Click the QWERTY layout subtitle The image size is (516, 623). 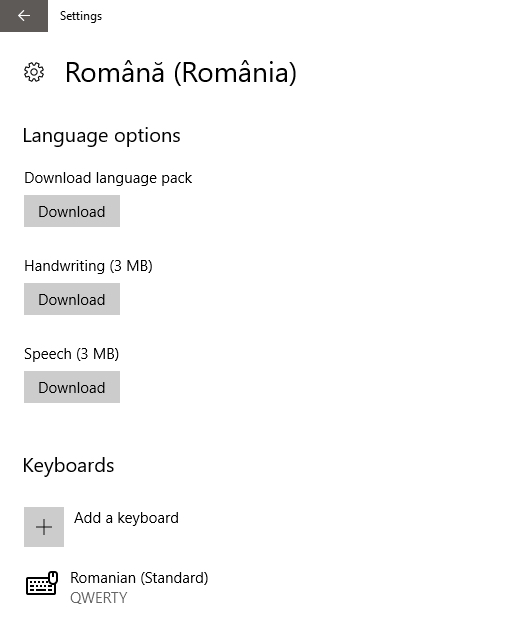pyautogui.click(x=99, y=598)
